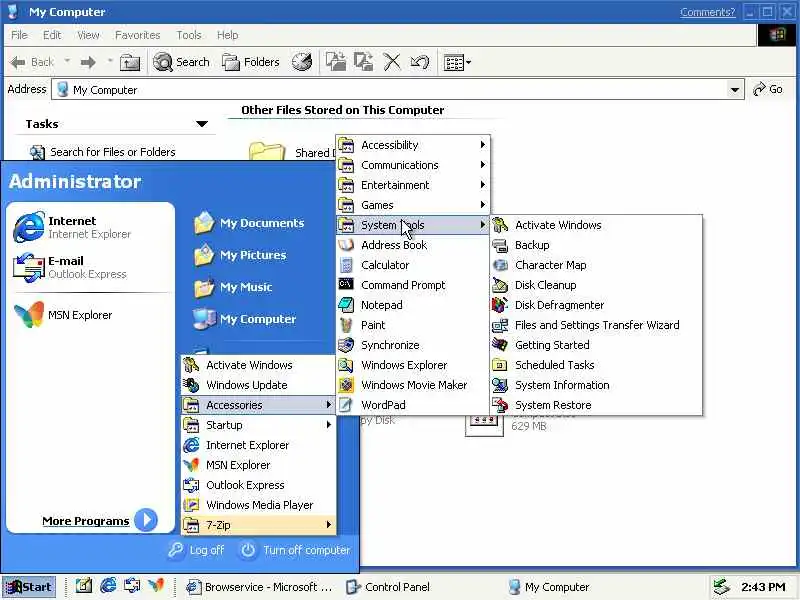Launch Windows Movie Maker
Screen dimensions: 800x600
(x=413, y=385)
